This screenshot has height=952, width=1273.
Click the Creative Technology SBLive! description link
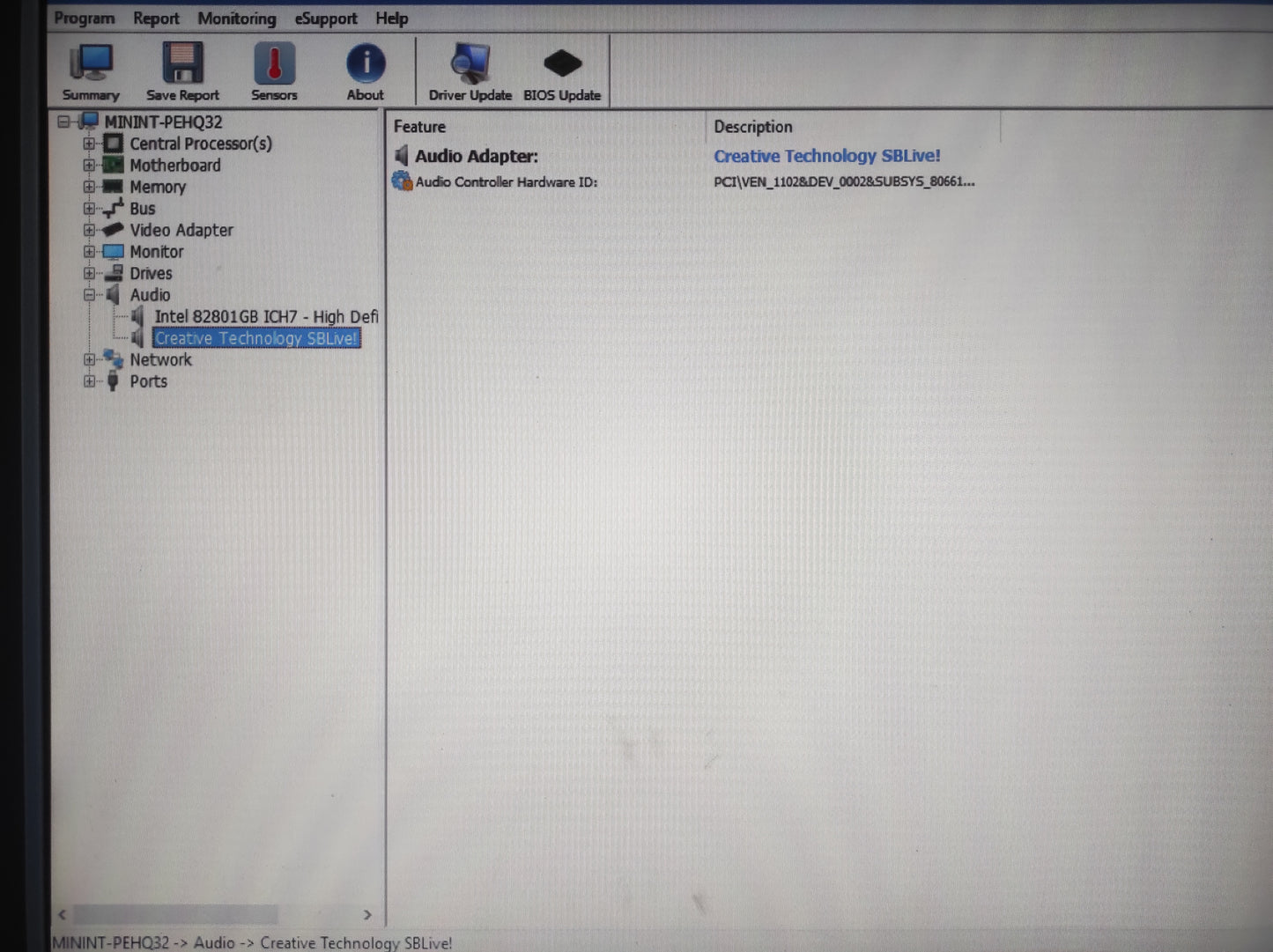826,156
